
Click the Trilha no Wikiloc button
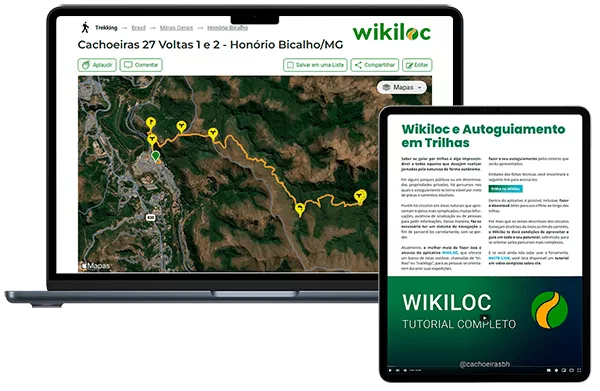point(505,189)
